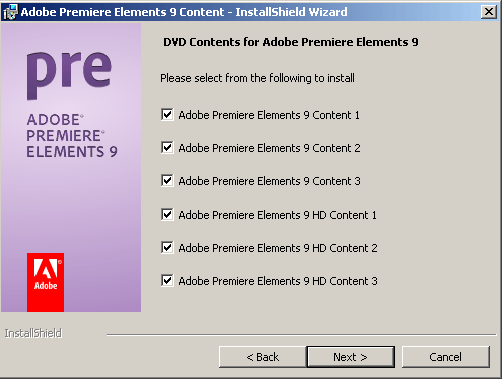Viewport: 502px width, 379px height.
Task: Close the wizard using the X button
Action: 489,12
